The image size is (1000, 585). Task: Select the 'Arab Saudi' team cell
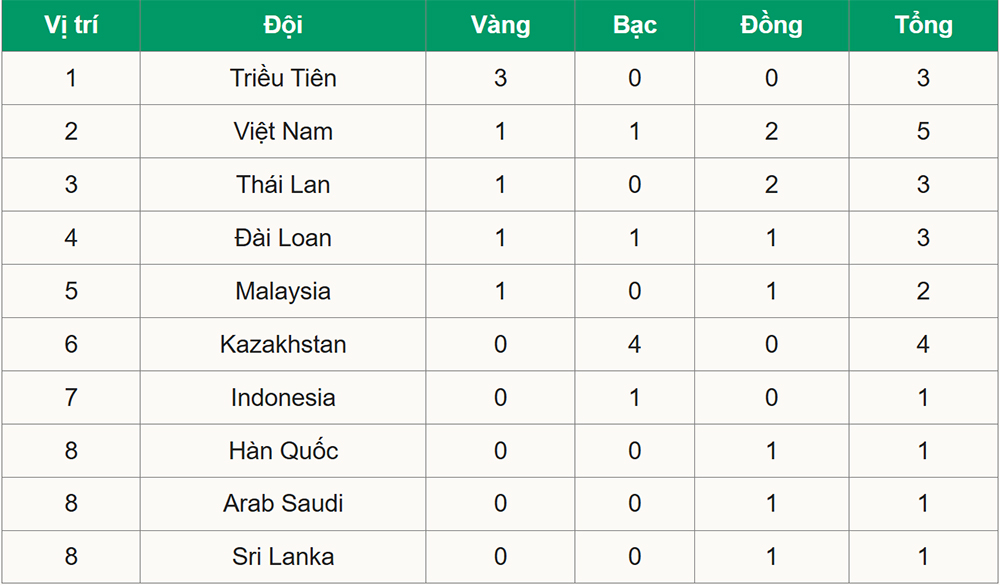pos(283,503)
